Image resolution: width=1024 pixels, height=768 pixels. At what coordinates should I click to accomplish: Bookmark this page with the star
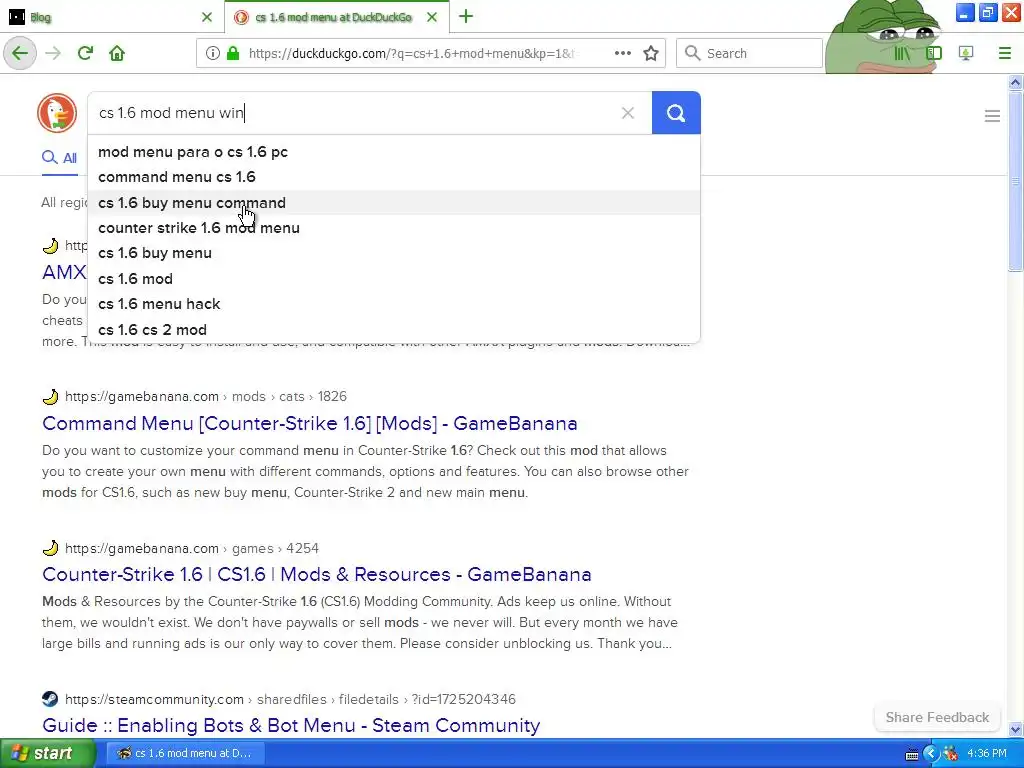coord(650,53)
